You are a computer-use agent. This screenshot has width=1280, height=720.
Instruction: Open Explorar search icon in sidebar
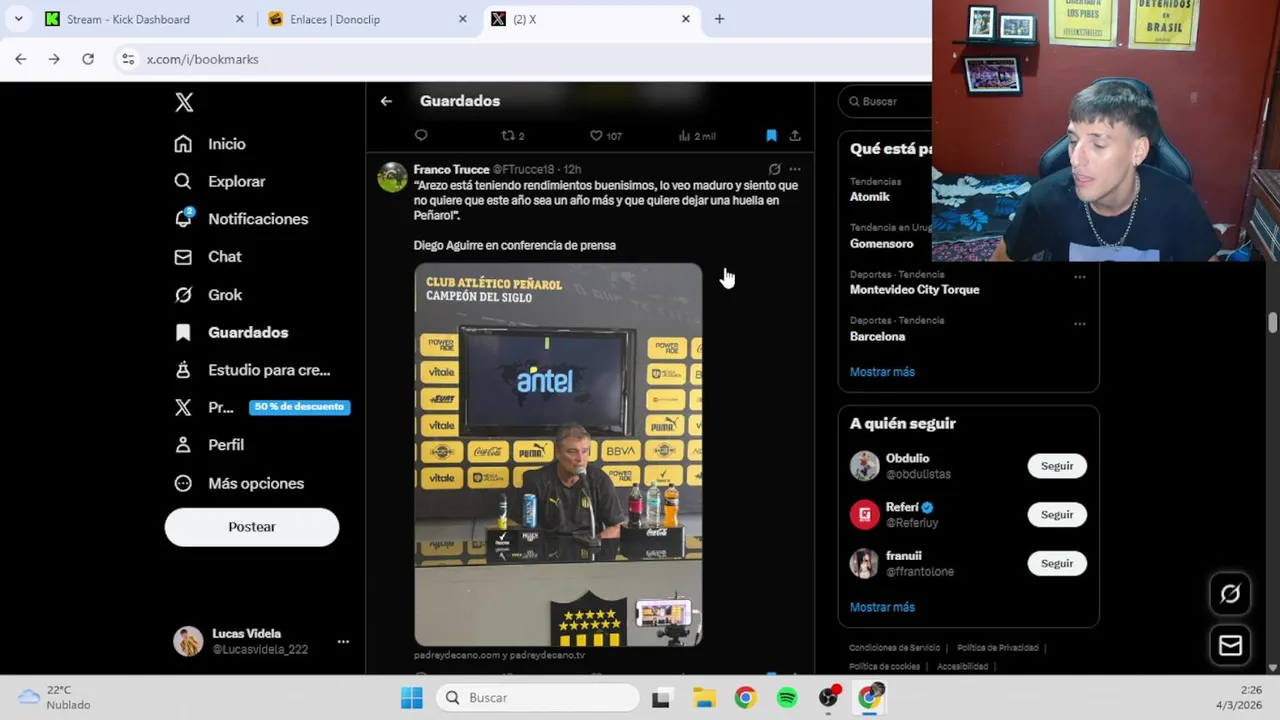click(x=183, y=181)
